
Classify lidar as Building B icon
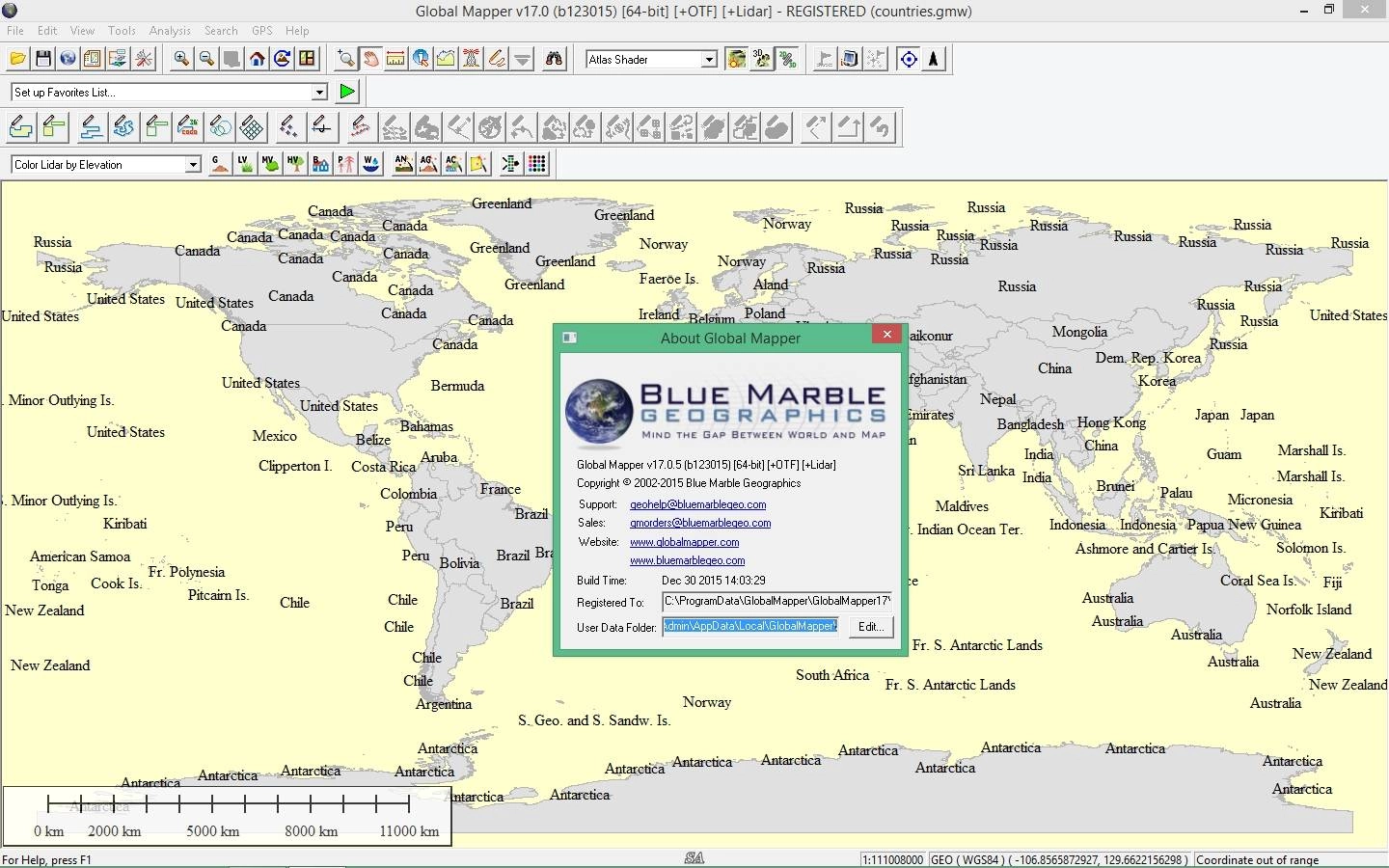[x=320, y=164]
